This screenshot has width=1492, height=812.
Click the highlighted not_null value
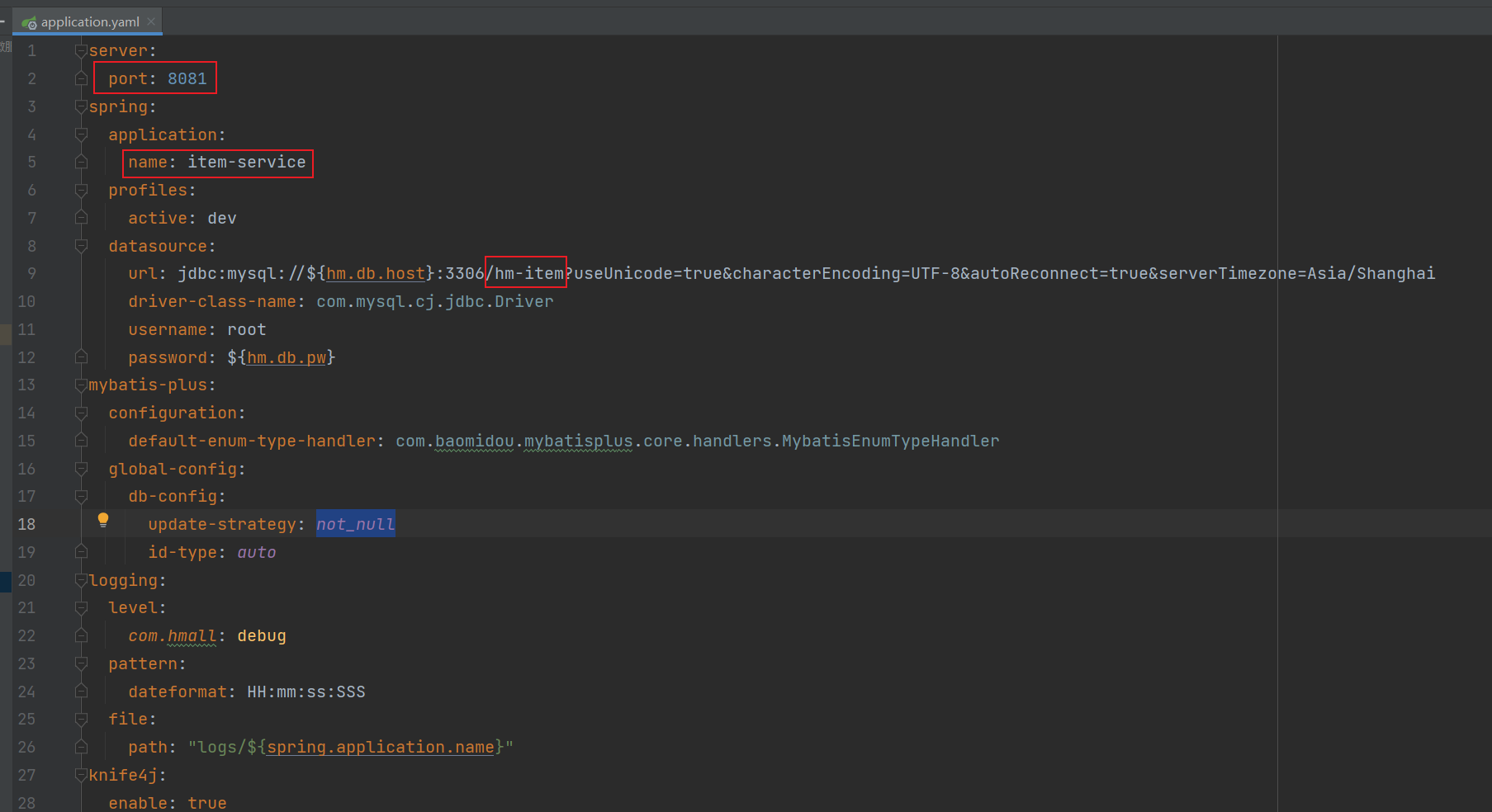(x=356, y=525)
